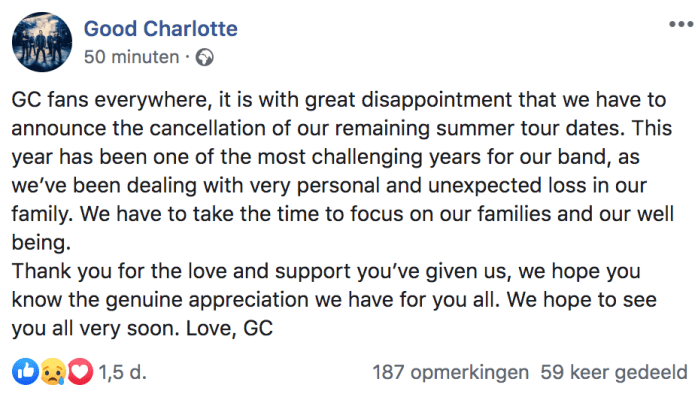Show who reacted via "1,5 d." count
The image size is (700, 394).
point(122,372)
